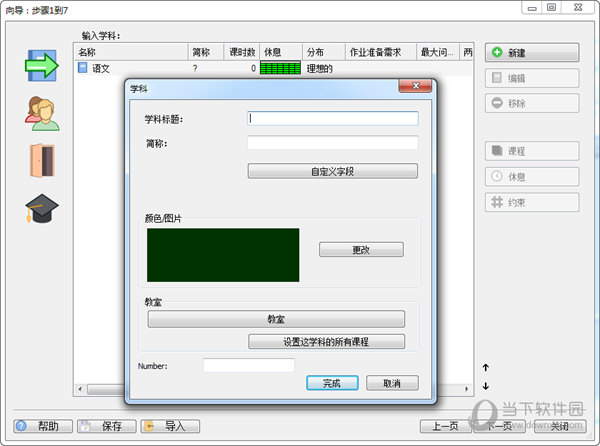Click scrollbar right arrow in subject list
Viewport: 600px width, 446px height.
point(466,389)
